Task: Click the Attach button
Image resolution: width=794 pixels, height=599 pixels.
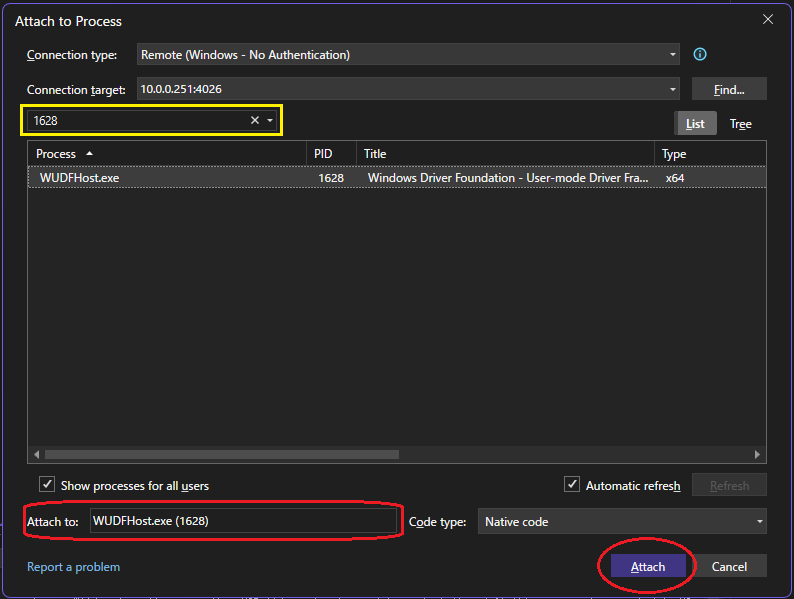Action: coord(647,567)
